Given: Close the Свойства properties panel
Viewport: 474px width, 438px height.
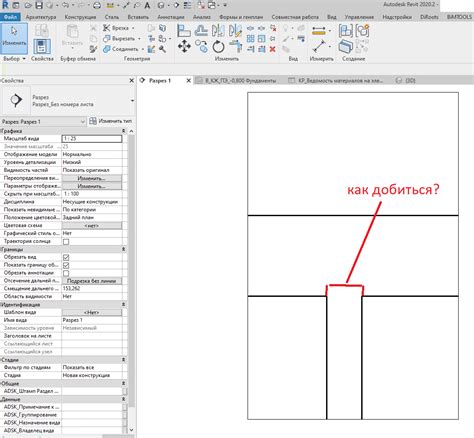Looking at the screenshot, I should [131, 81].
